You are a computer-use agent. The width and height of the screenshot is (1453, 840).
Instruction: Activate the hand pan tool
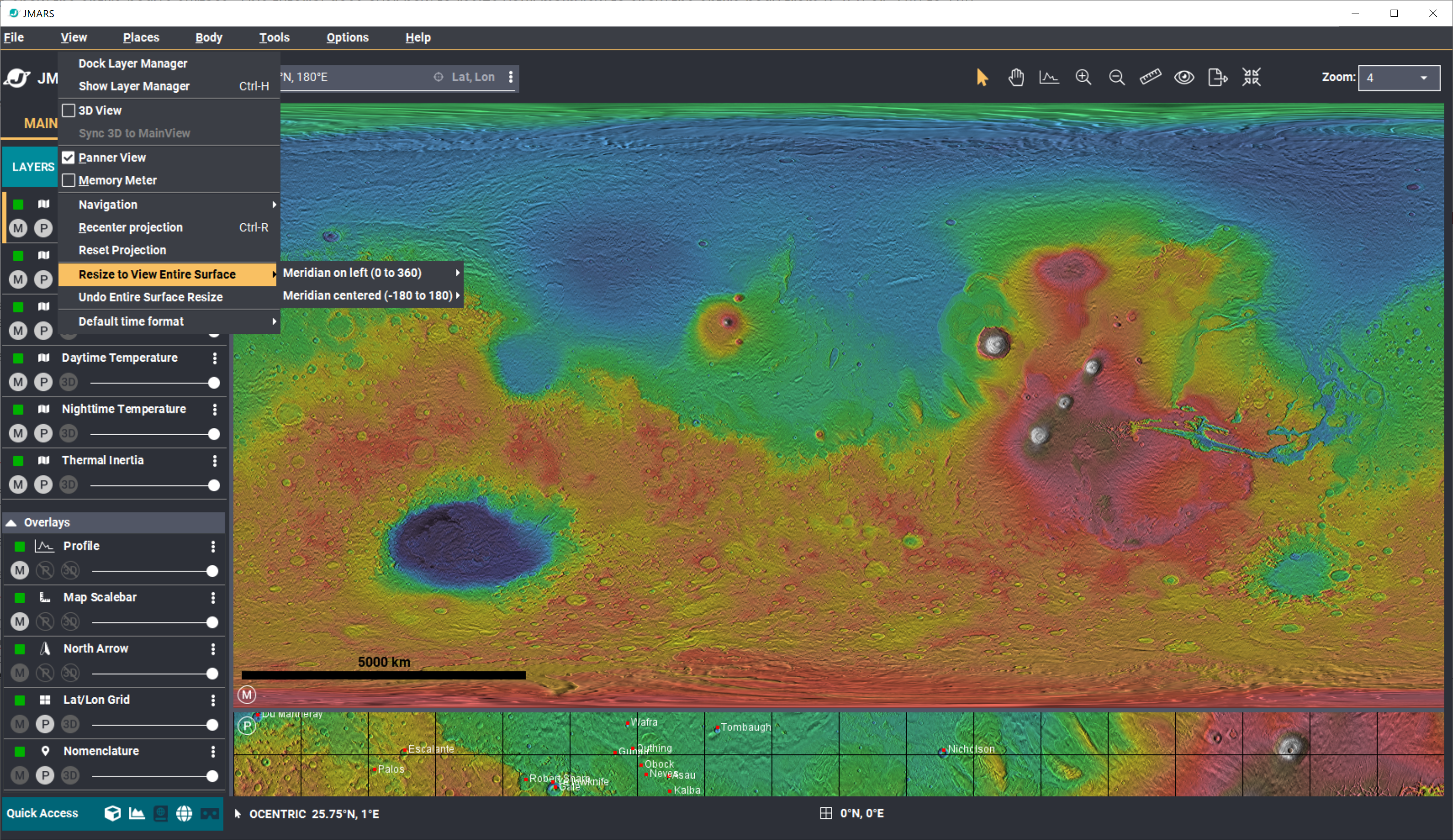pyautogui.click(x=1016, y=77)
